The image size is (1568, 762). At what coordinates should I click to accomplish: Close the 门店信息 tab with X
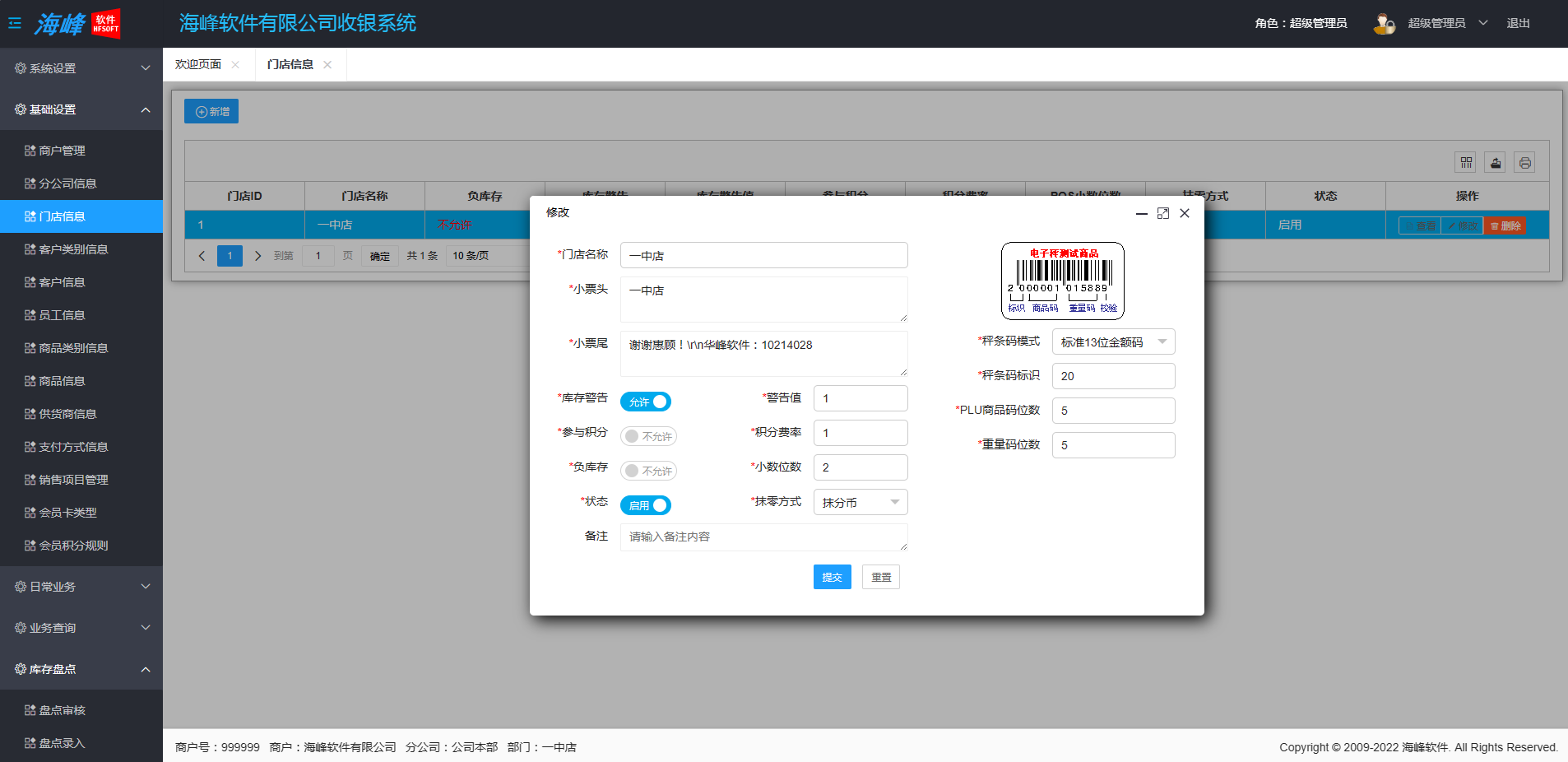(327, 65)
